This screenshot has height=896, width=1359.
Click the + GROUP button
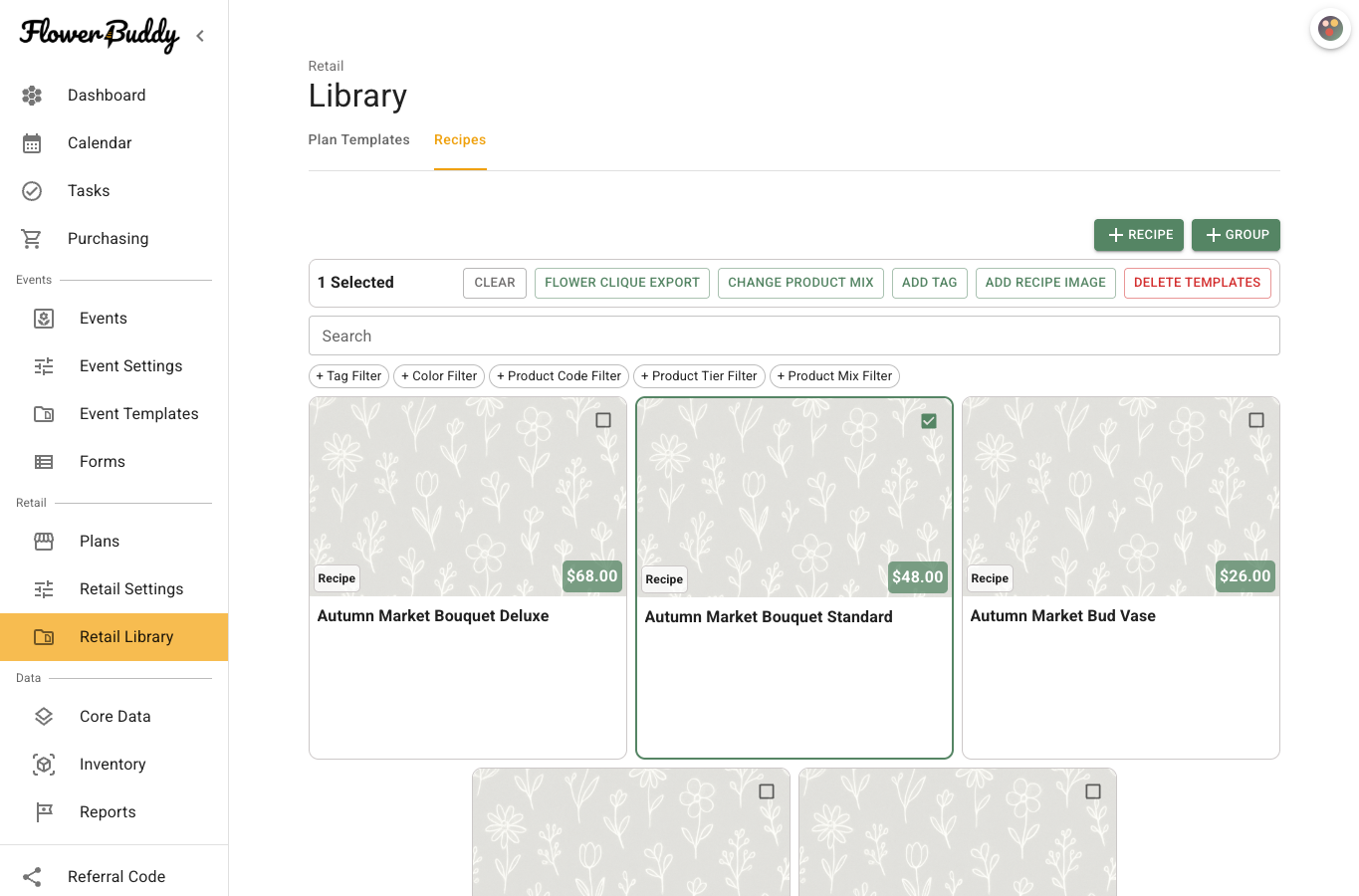pos(1236,235)
